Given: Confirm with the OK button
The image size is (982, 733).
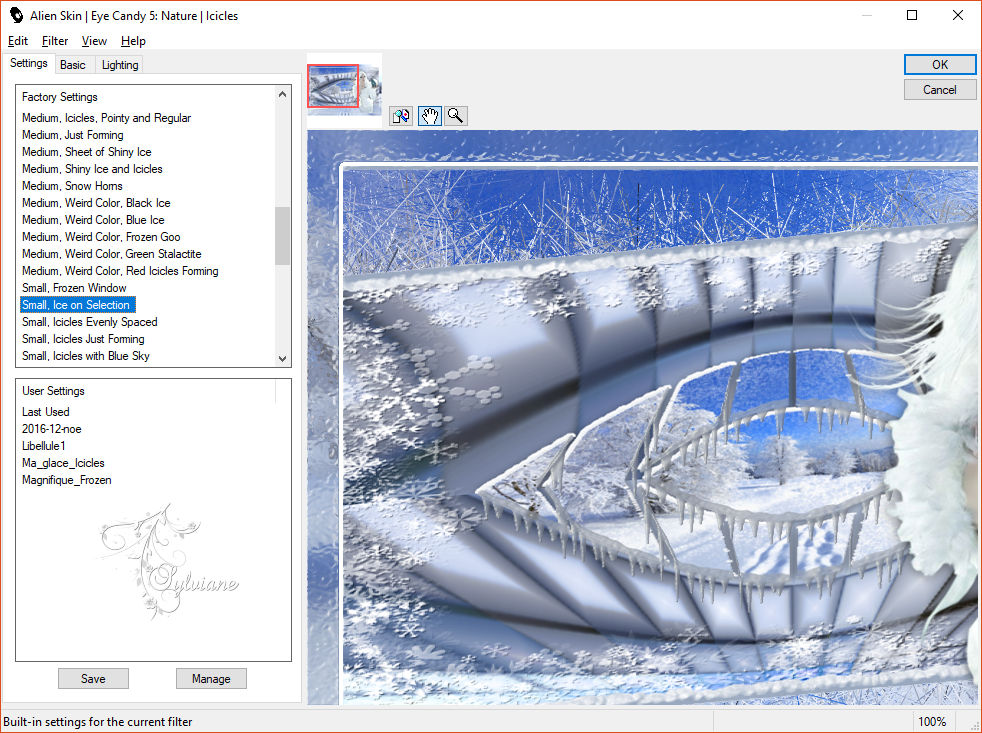Looking at the screenshot, I should click(x=939, y=65).
